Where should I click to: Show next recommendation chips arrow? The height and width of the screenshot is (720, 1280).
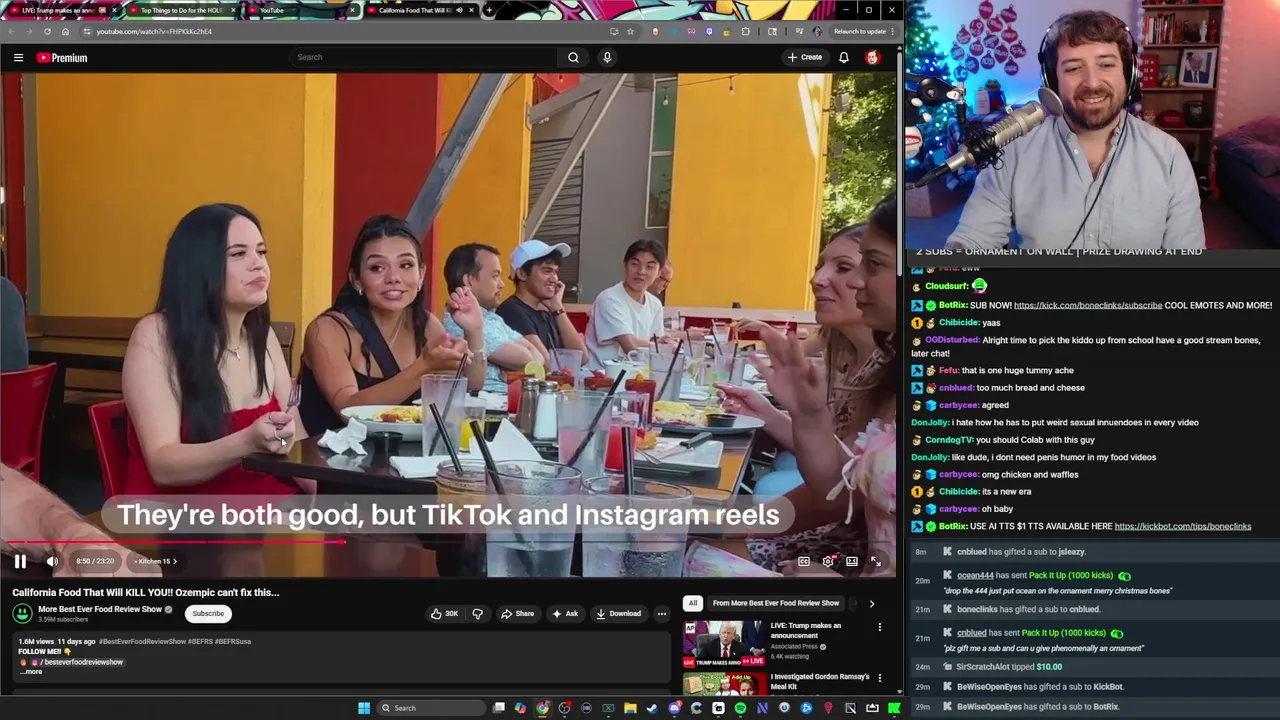pyautogui.click(x=871, y=603)
